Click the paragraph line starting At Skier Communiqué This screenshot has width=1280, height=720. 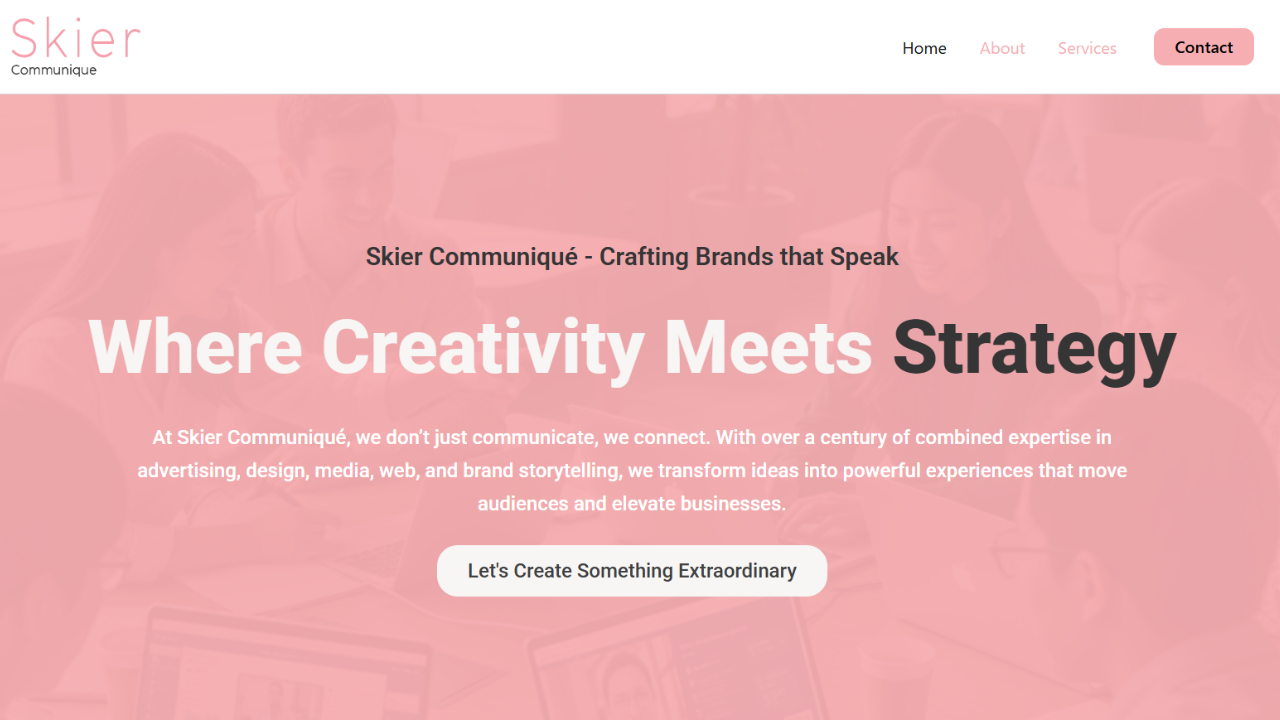click(632, 437)
